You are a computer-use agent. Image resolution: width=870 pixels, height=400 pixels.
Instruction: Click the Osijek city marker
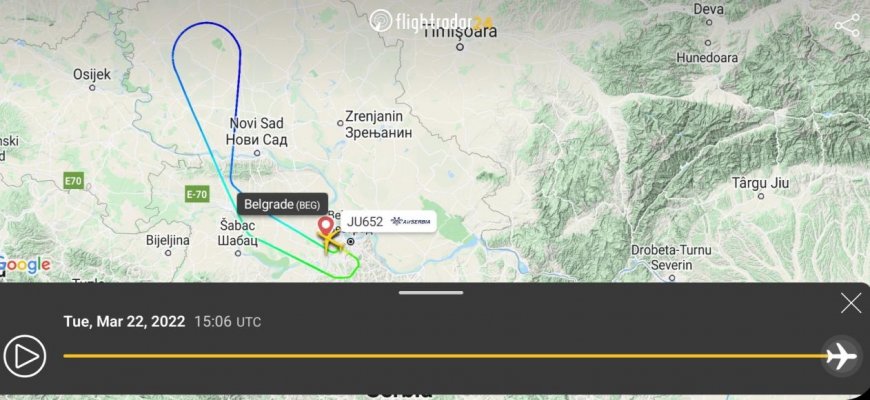click(x=92, y=88)
